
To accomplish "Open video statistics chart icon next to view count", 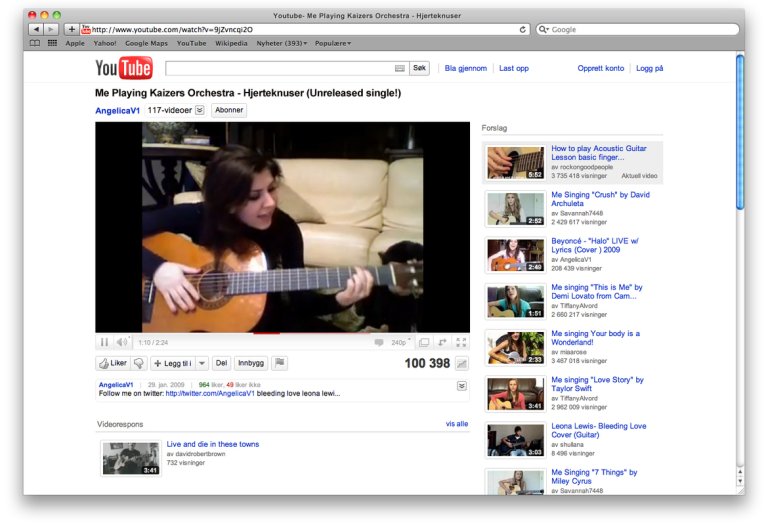I will (461, 363).
